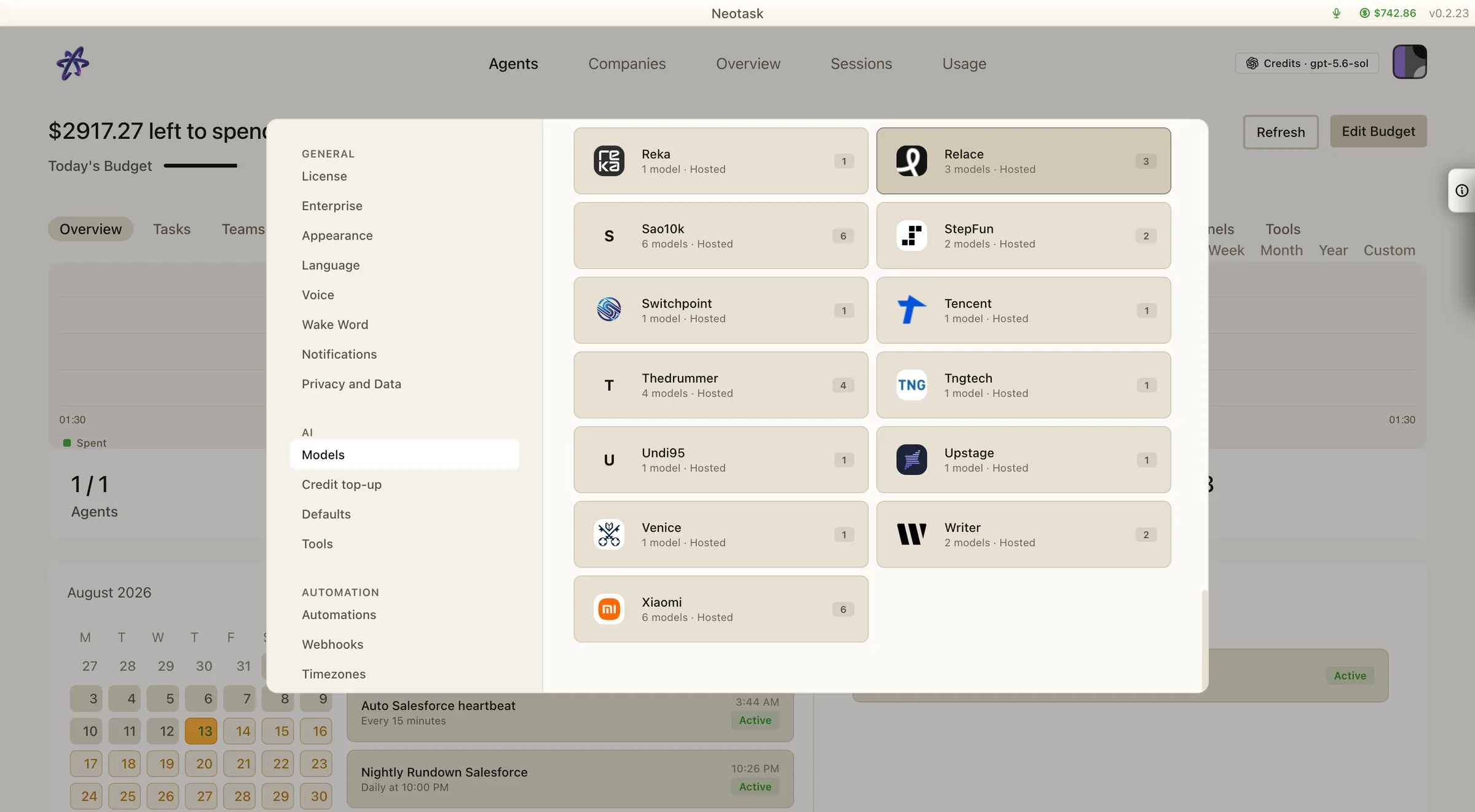Click the Switchpoint swirl logo icon

[609, 310]
